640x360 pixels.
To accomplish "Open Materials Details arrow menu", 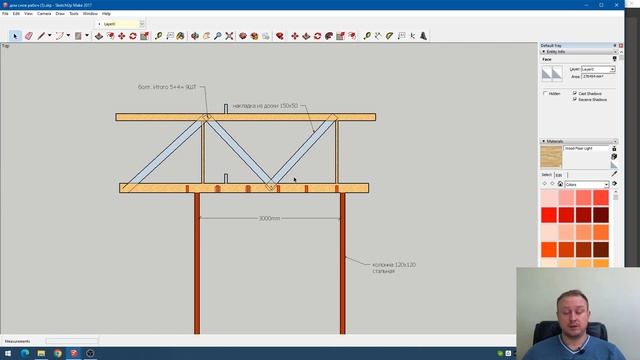I will tap(614, 184).
